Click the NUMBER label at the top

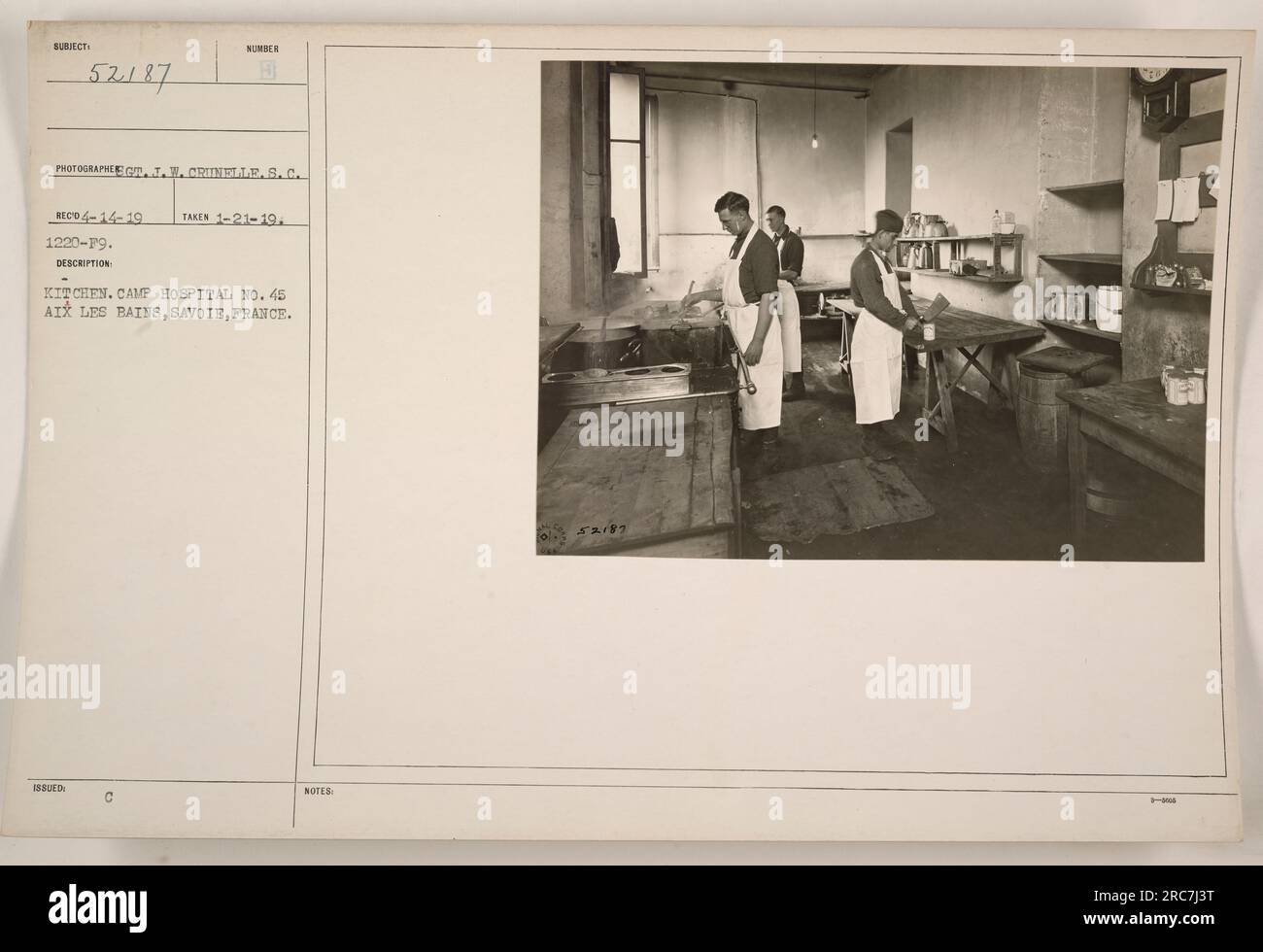(x=262, y=49)
